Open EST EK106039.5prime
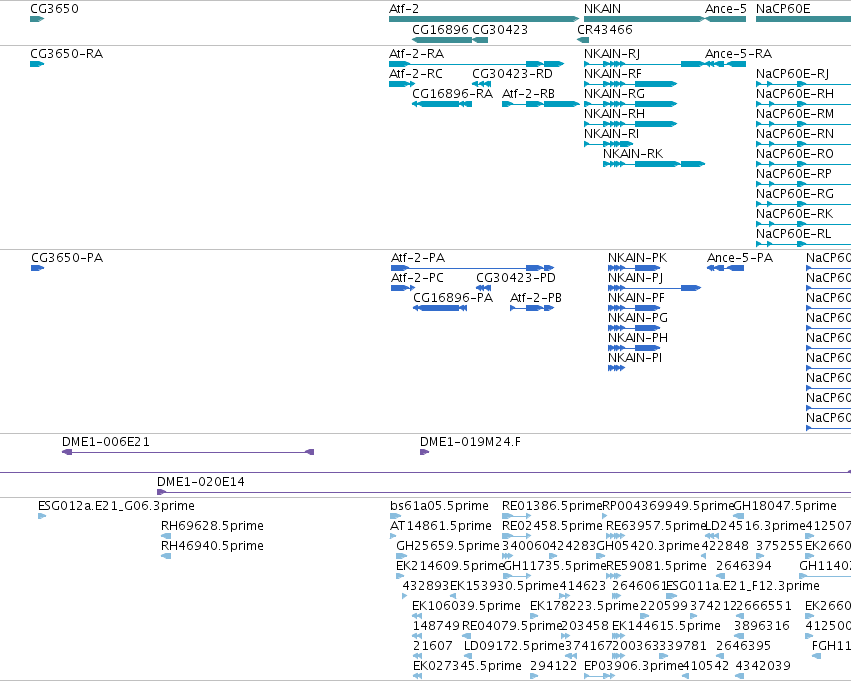Image resolution: width=851 pixels, height=681 pixels. click(466, 606)
